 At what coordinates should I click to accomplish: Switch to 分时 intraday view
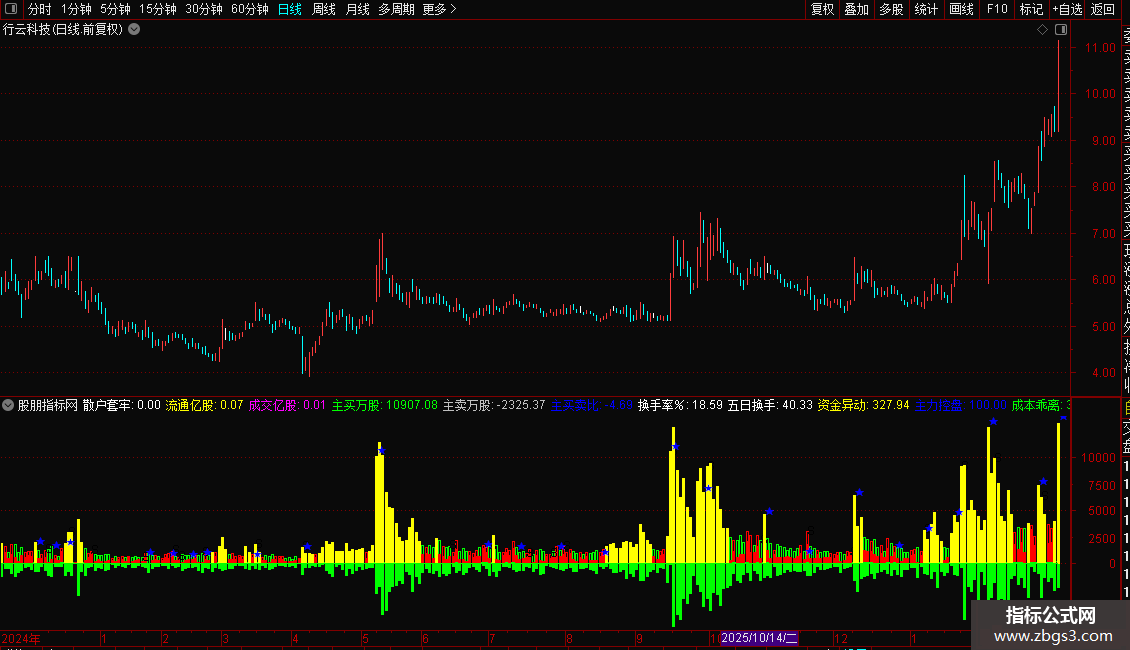pyautogui.click(x=40, y=9)
